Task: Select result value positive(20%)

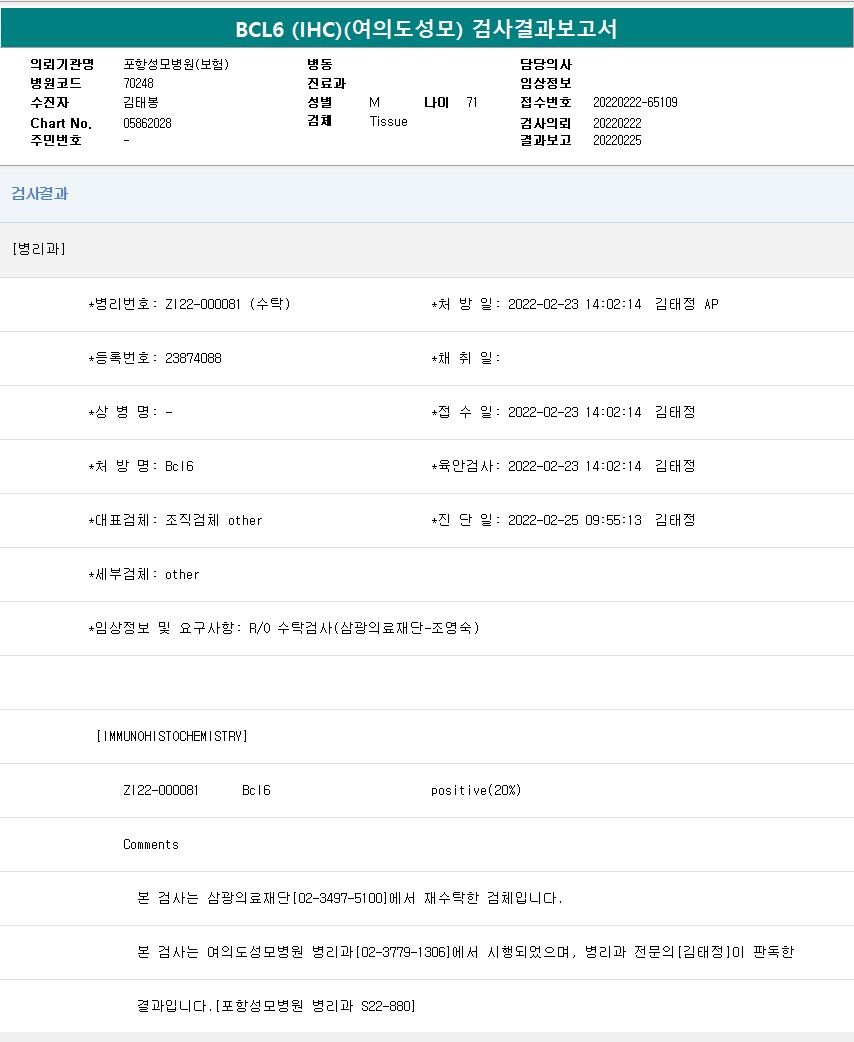Action: point(476,790)
